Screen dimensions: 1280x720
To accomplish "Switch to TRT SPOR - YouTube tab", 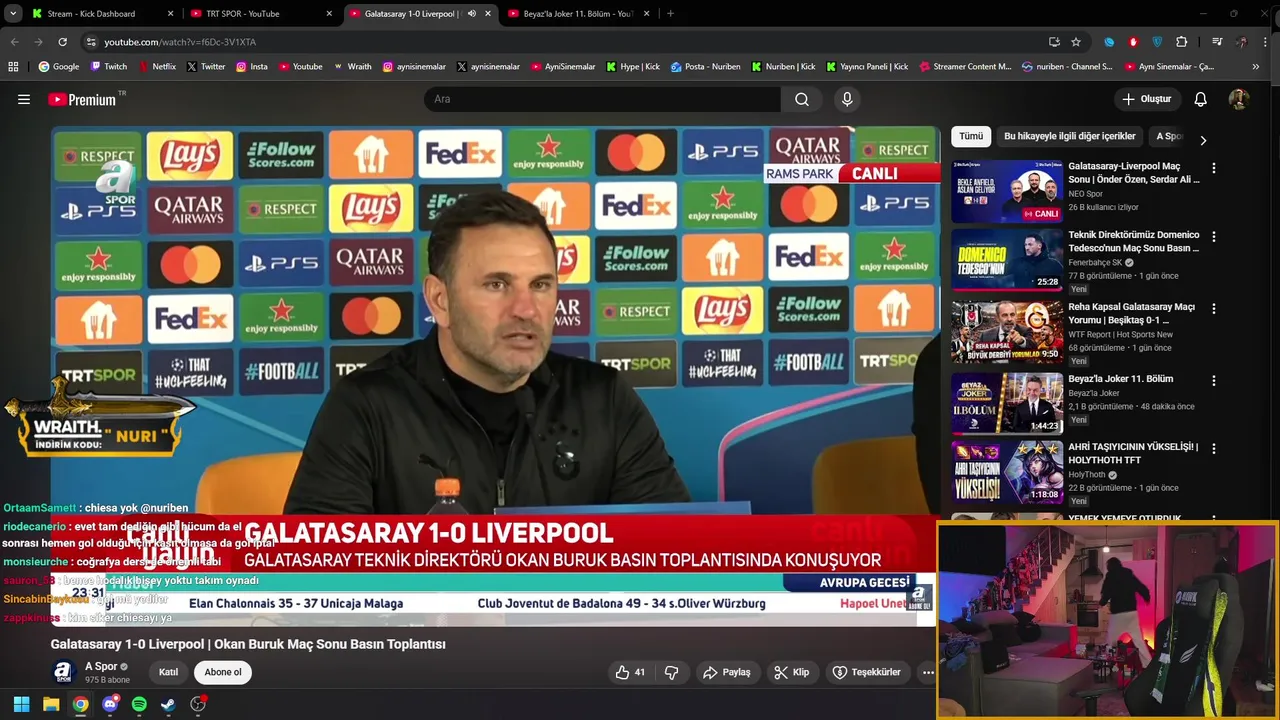I will pos(261,14).
